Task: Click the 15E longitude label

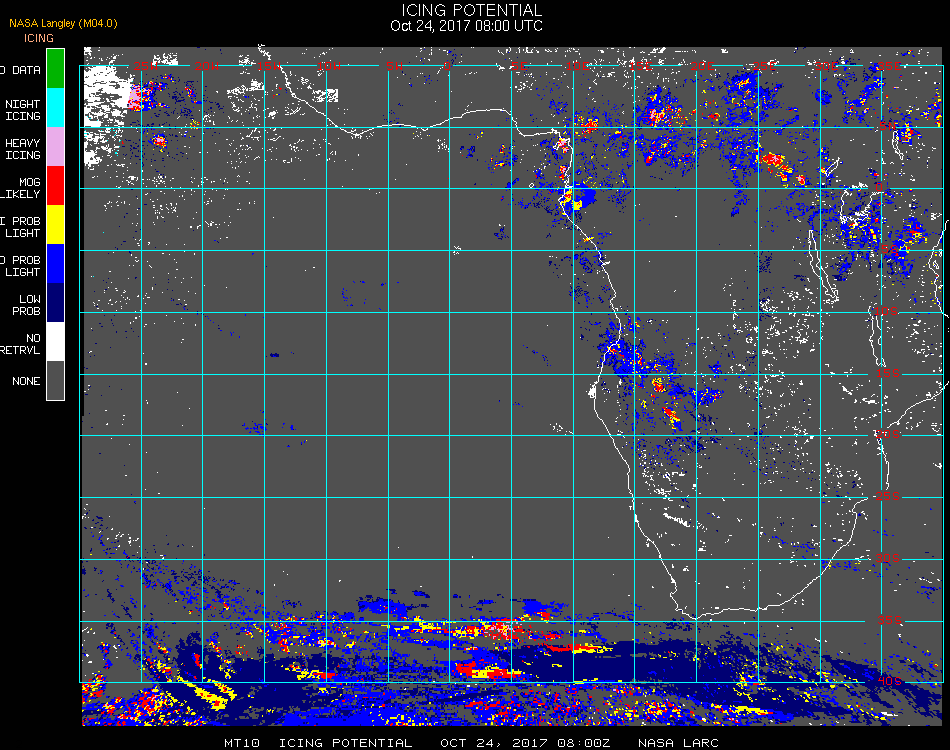Action: point(640,66)
